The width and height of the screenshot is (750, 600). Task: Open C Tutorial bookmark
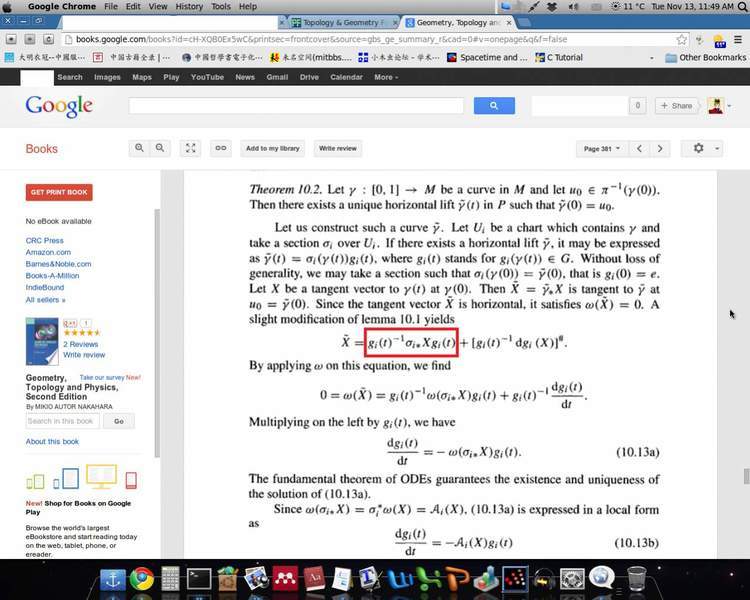[x=559, y=57]
